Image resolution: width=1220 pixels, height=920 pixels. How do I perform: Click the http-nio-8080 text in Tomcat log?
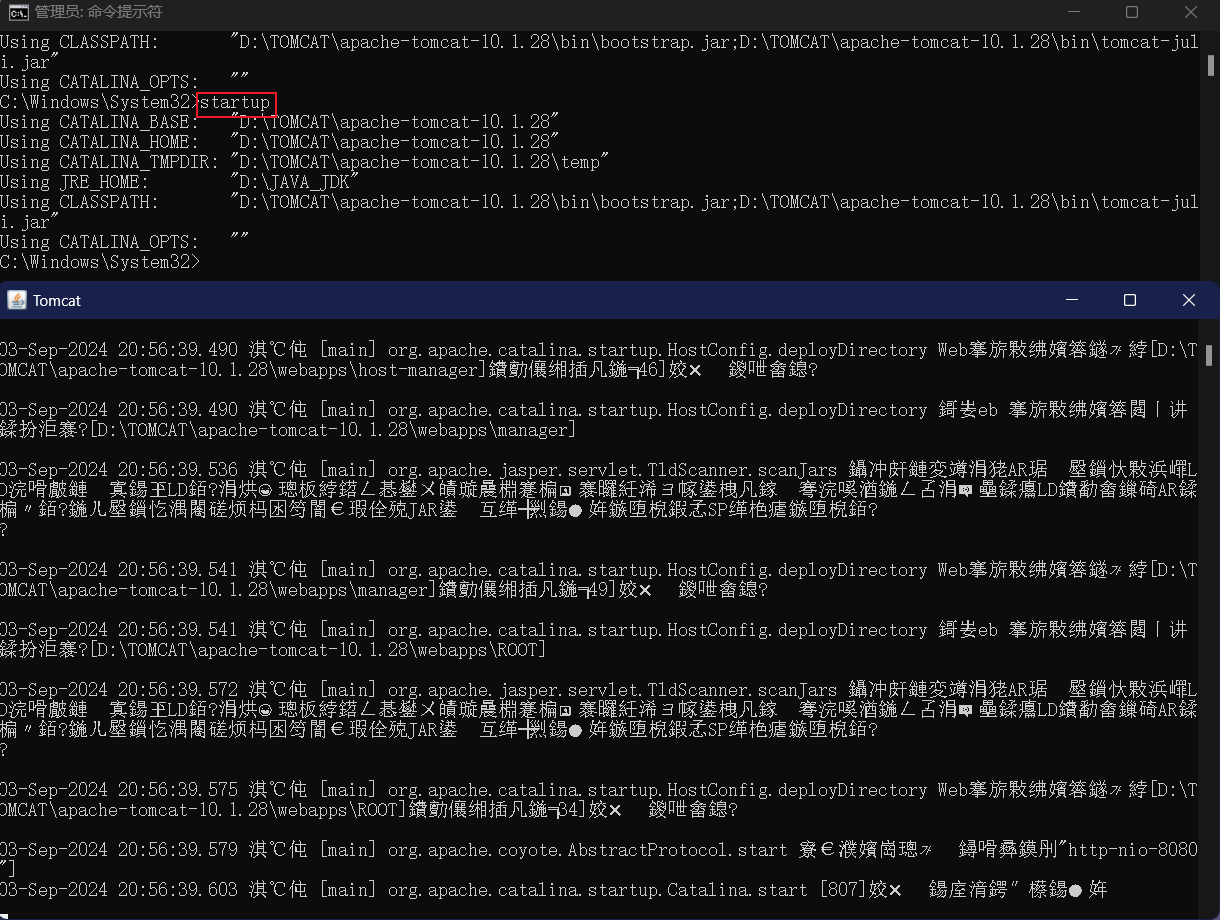(x=1133, y=850)
